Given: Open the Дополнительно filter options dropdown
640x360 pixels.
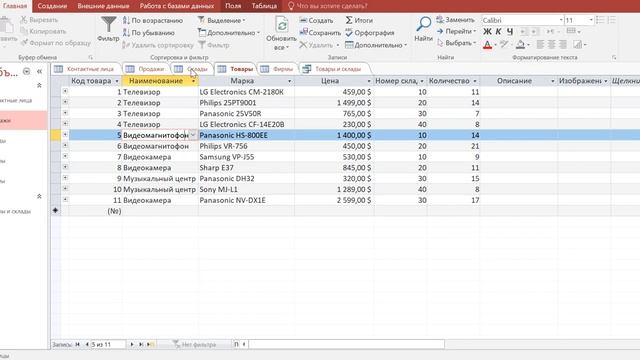Looking at the screenshot, I should coord(229,33).
